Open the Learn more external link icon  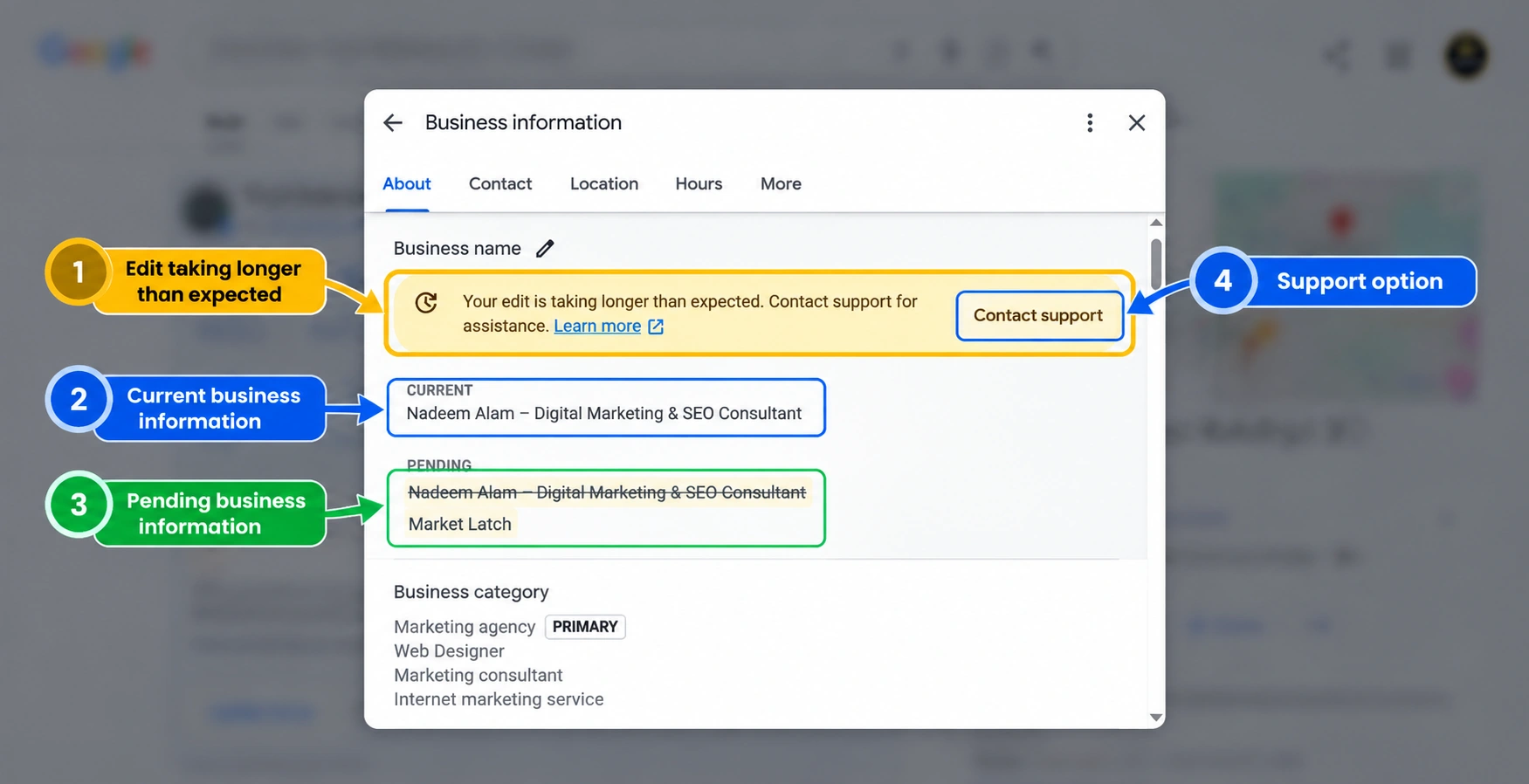656,327
